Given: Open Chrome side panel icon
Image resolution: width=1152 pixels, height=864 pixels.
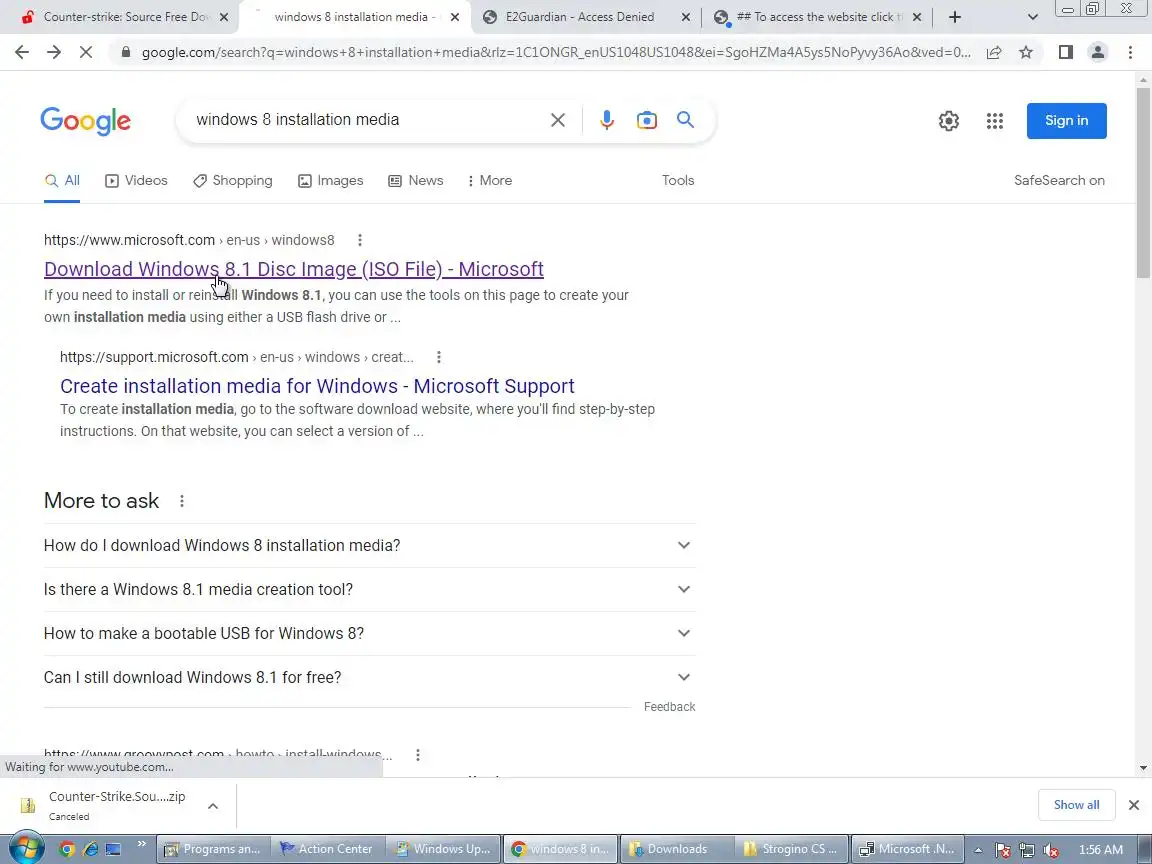Looking at the screenshot, I should pos(1065,52).
